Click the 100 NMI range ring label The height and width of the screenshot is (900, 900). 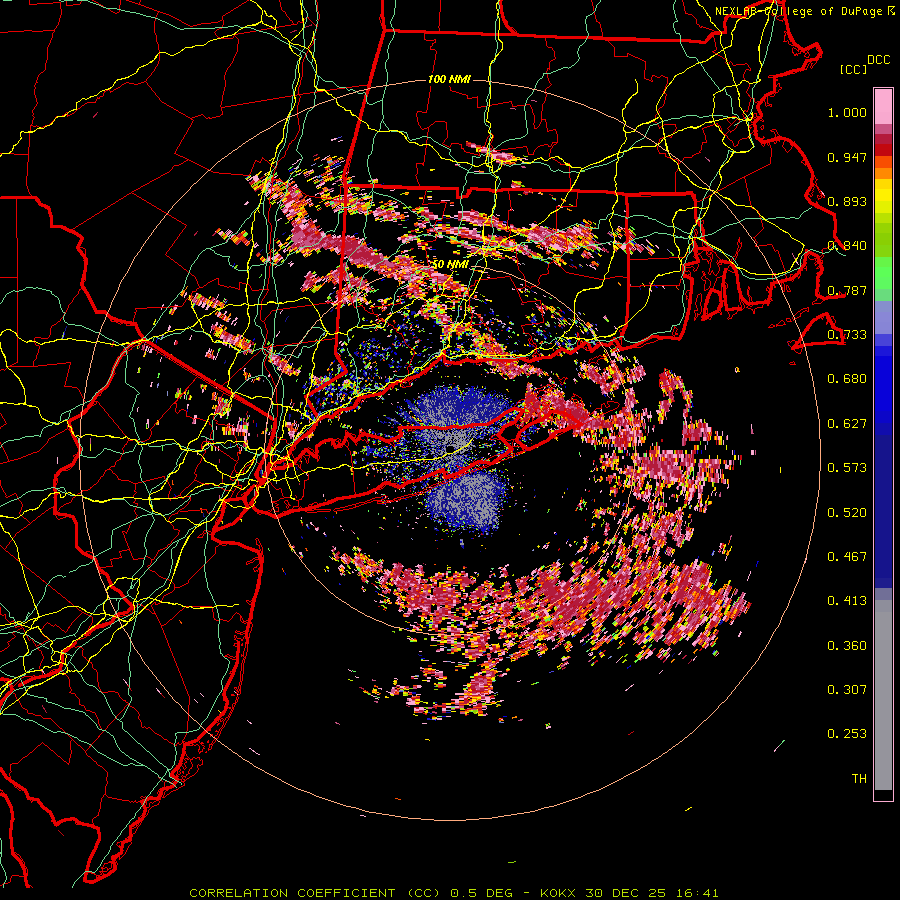[449, 79]
